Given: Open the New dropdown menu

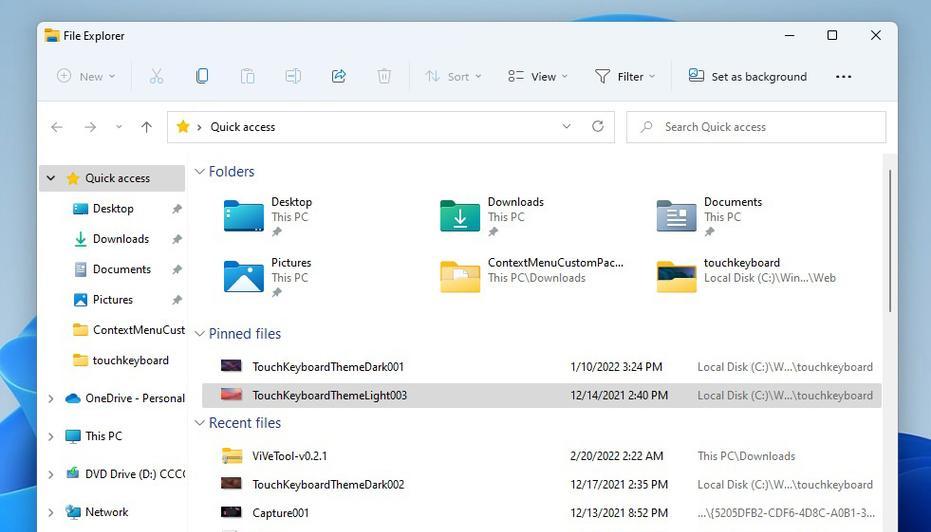Looking at the screenshot, I should coord(86,77).
